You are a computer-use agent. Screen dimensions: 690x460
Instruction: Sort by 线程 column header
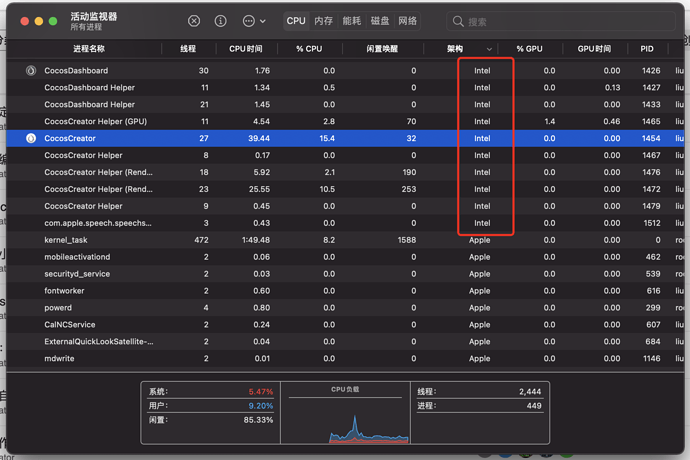click(x=188, y=49)
